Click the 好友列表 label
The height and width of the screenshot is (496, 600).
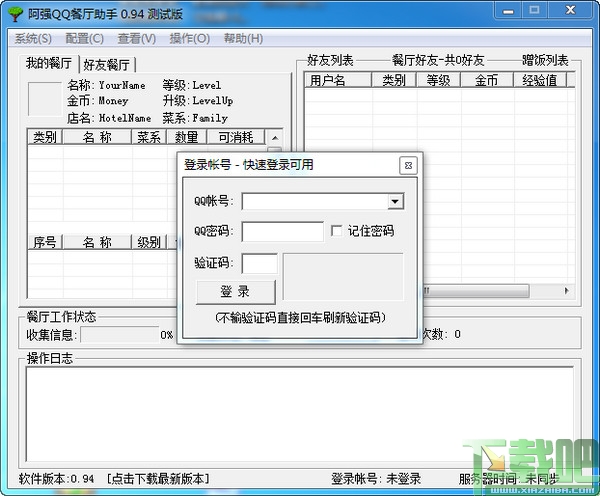[330, 60]
